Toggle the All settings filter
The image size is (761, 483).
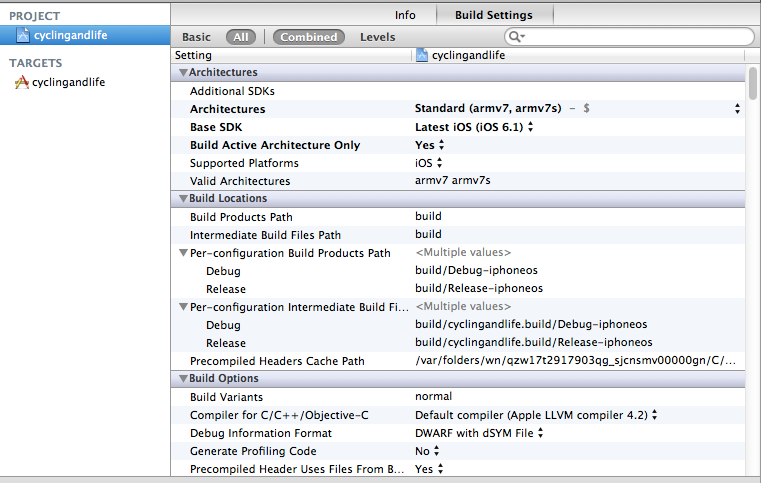coord(240,37)
